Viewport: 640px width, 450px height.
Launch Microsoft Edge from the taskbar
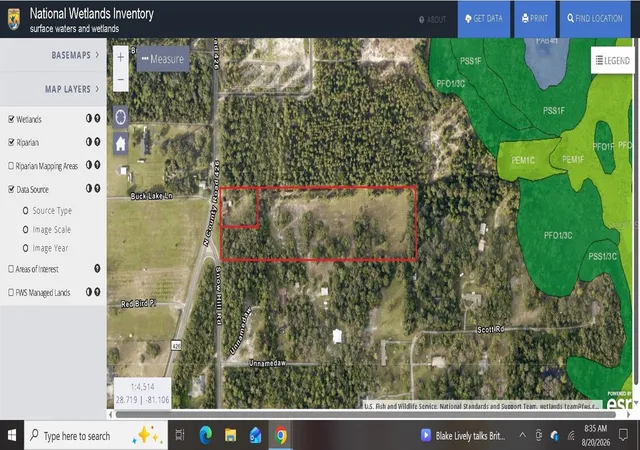pos(206,435)
